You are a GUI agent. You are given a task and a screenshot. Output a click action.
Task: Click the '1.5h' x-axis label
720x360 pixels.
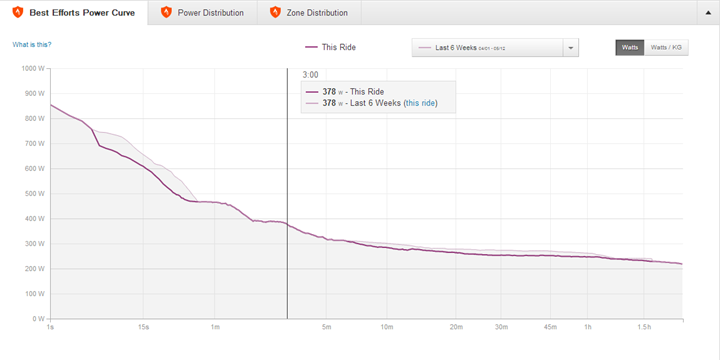point(644,327)
